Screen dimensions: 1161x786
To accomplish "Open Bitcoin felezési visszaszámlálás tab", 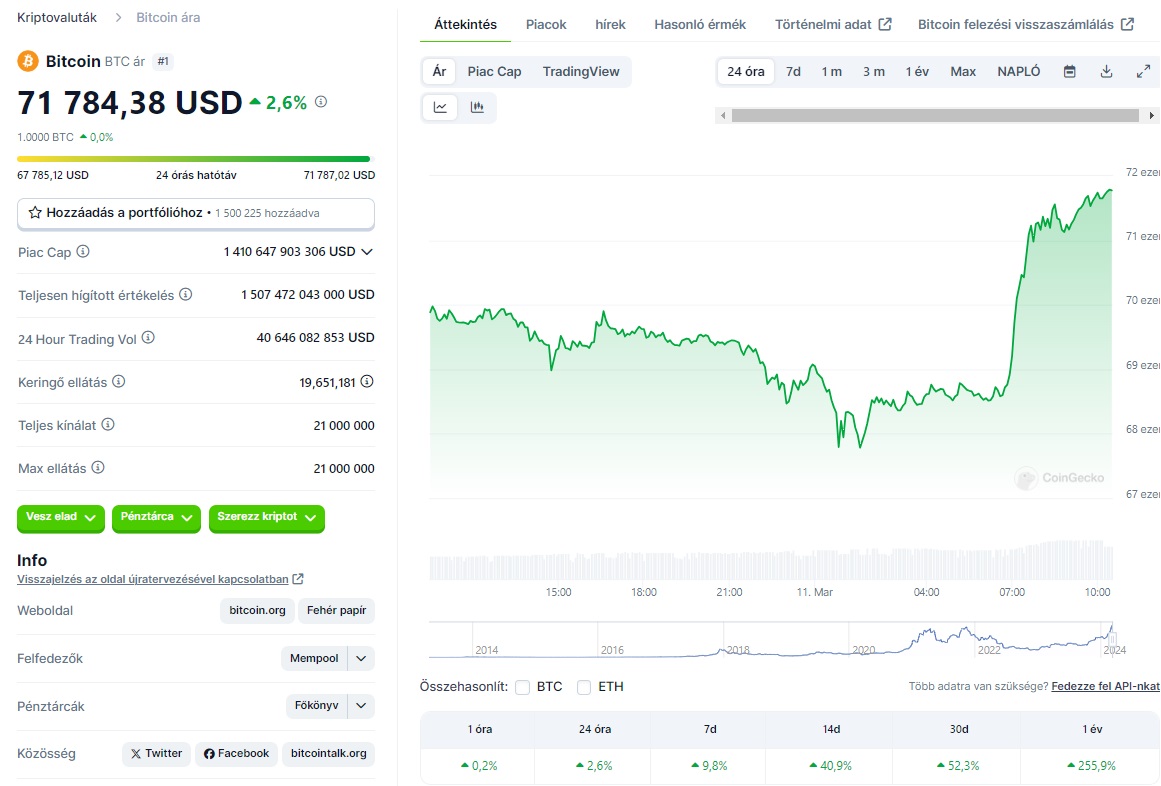I will 1026,24.
